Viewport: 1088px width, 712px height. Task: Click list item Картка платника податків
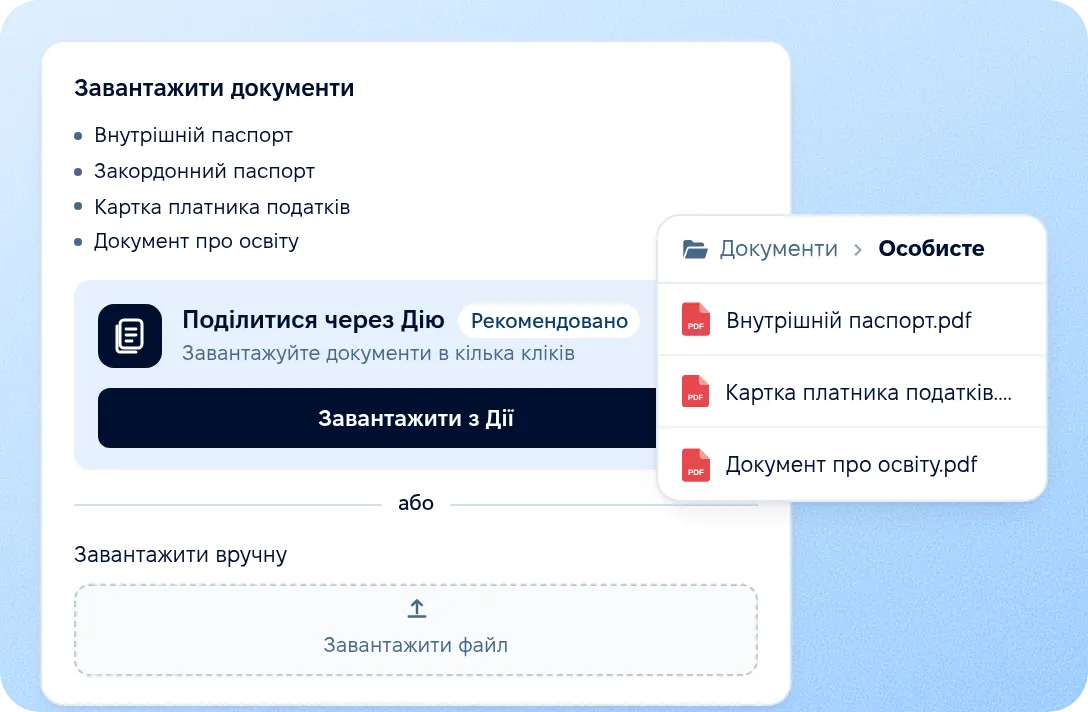(x=222, y=207)
